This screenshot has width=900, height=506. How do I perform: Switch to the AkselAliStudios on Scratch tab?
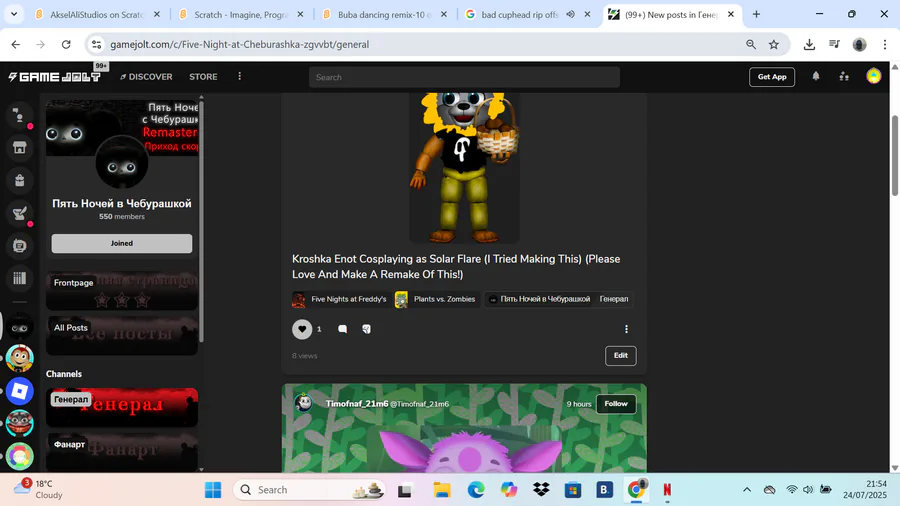pos(97,14)
